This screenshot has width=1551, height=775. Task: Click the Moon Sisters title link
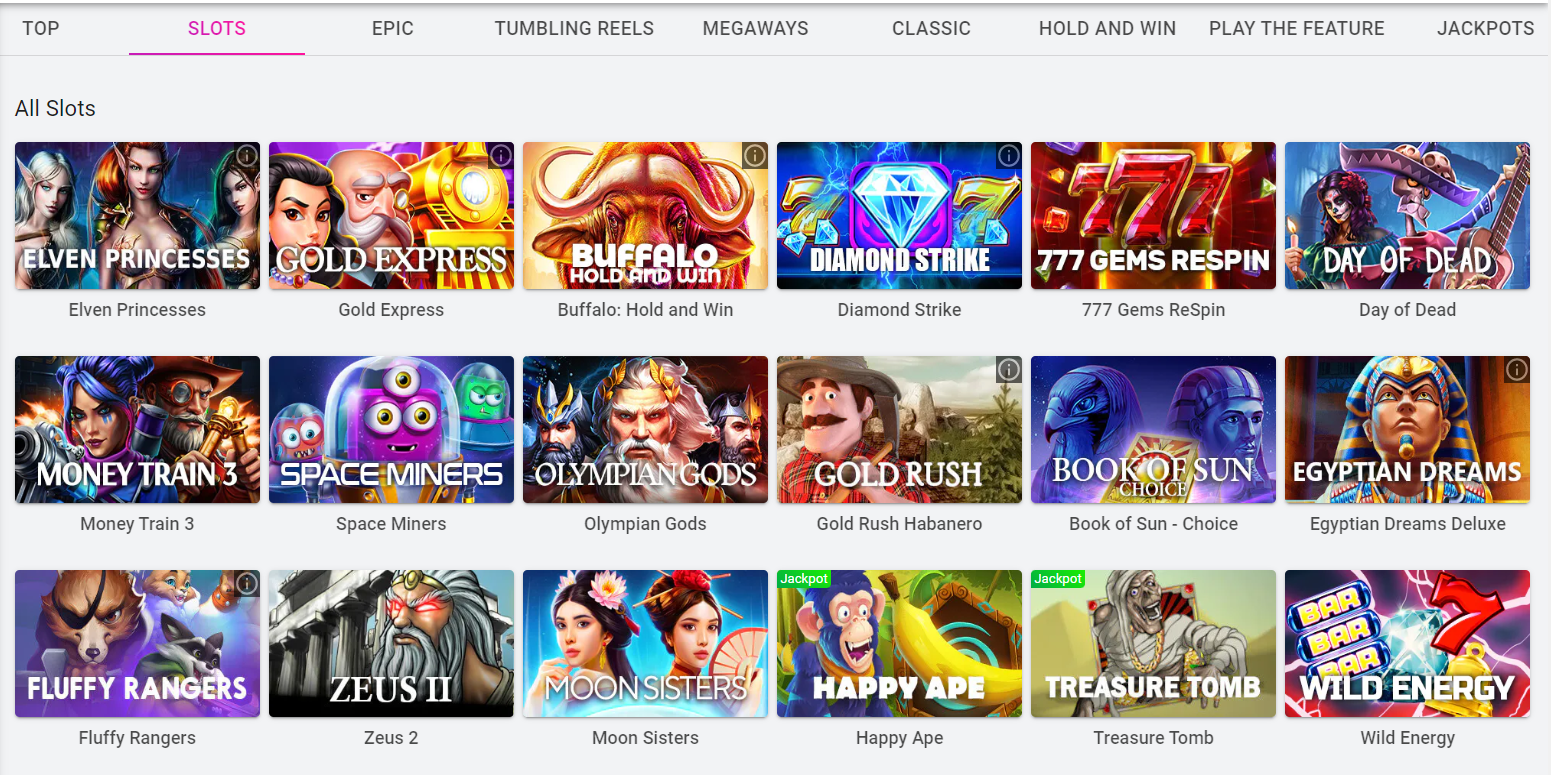tap(645, 738)
